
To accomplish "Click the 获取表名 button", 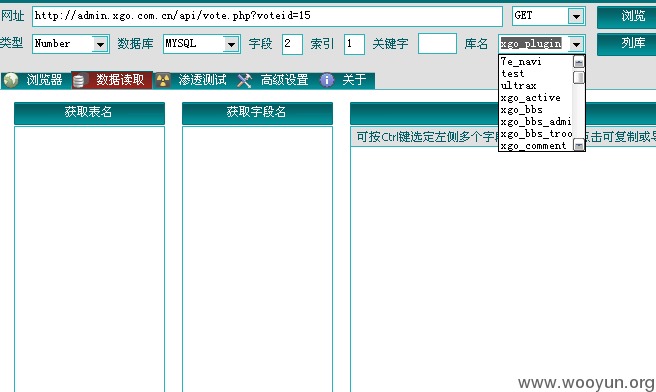I will (x=89, y=113).
